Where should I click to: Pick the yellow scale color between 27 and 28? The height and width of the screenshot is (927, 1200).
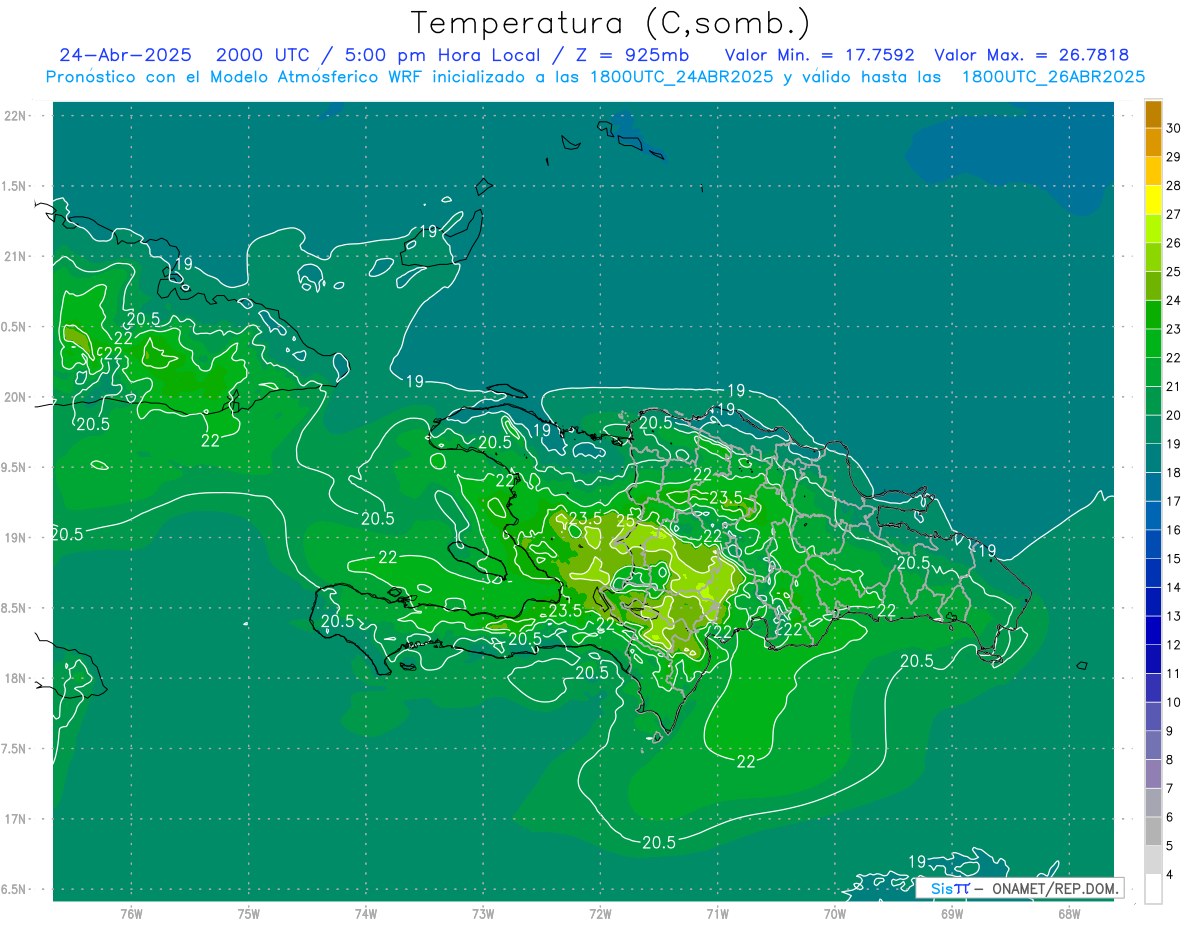pyautogui.click(x=1153, y=200)
